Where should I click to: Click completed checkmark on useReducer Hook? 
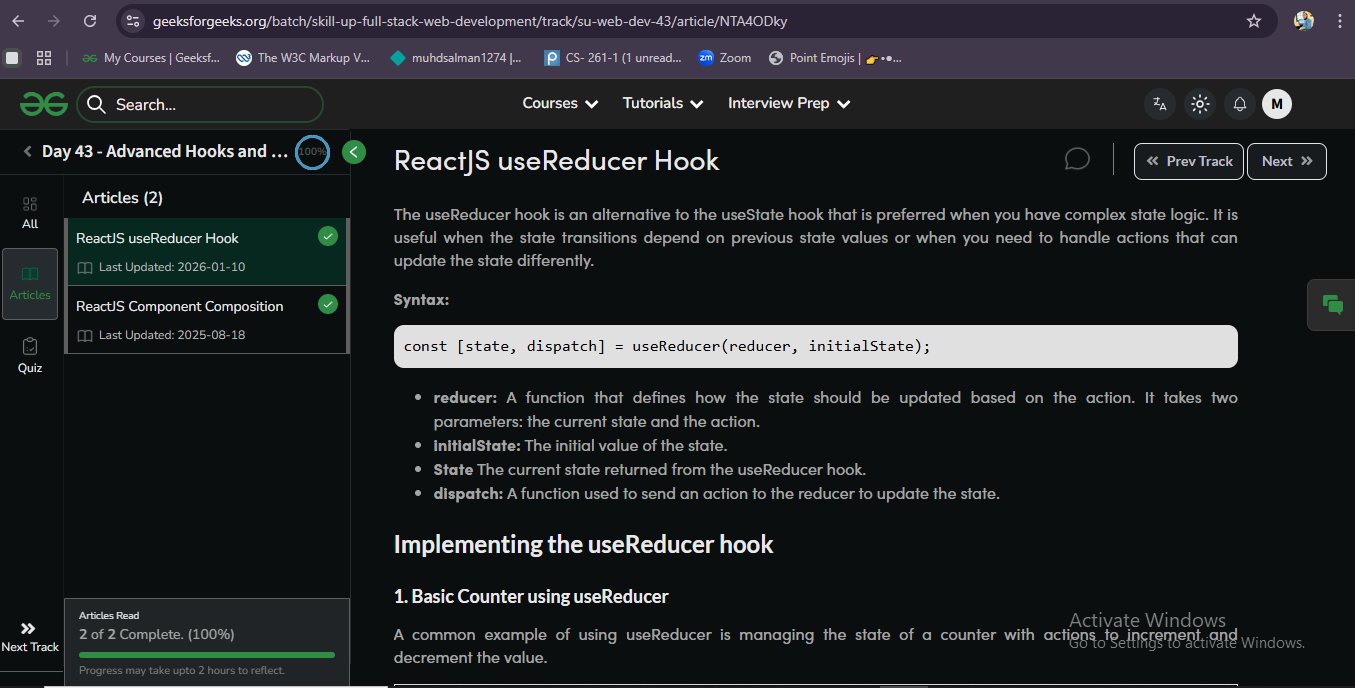[x=327, y=237]
